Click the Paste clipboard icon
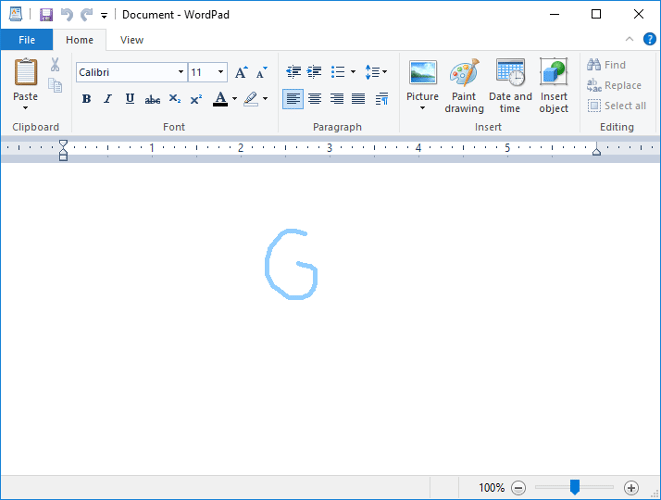The width and height of the screenshot is (661, 500). [x=26, y=72]
